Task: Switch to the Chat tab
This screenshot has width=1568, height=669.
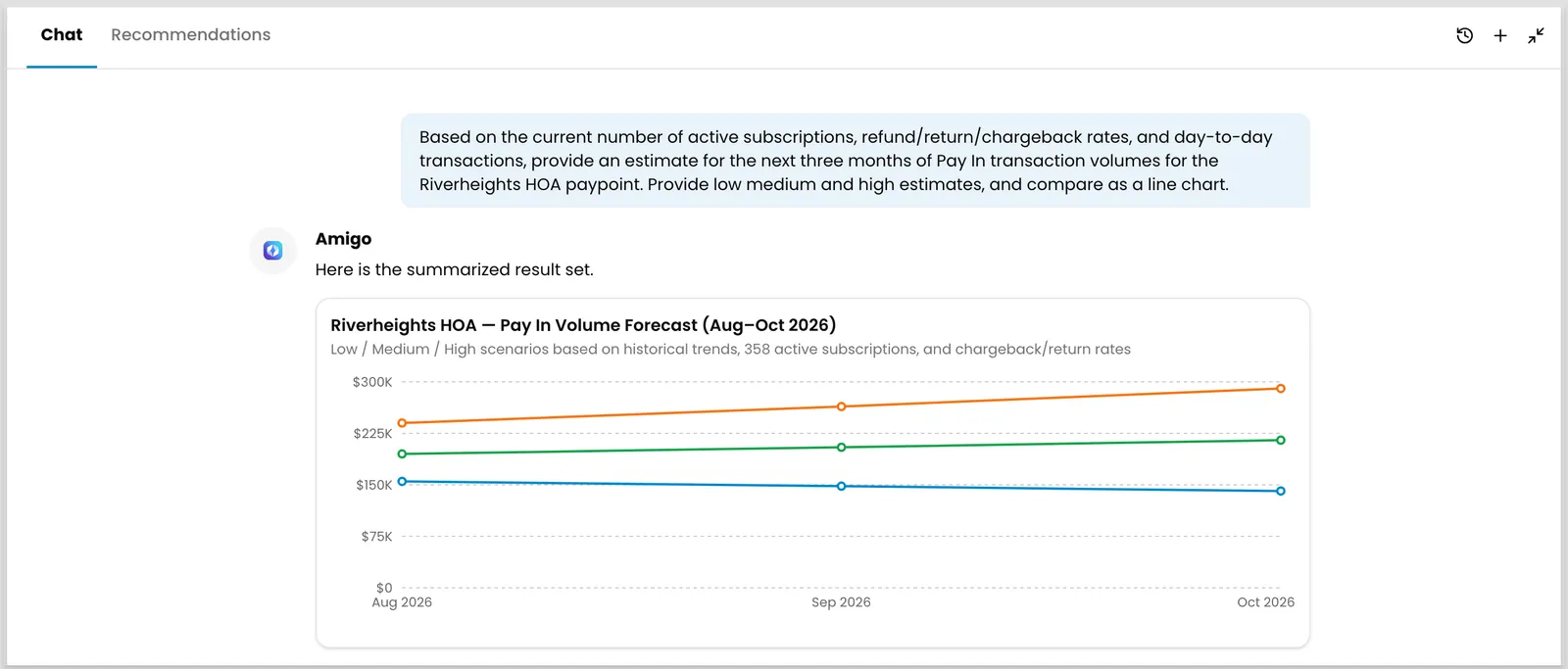Action: coord(62,35)
